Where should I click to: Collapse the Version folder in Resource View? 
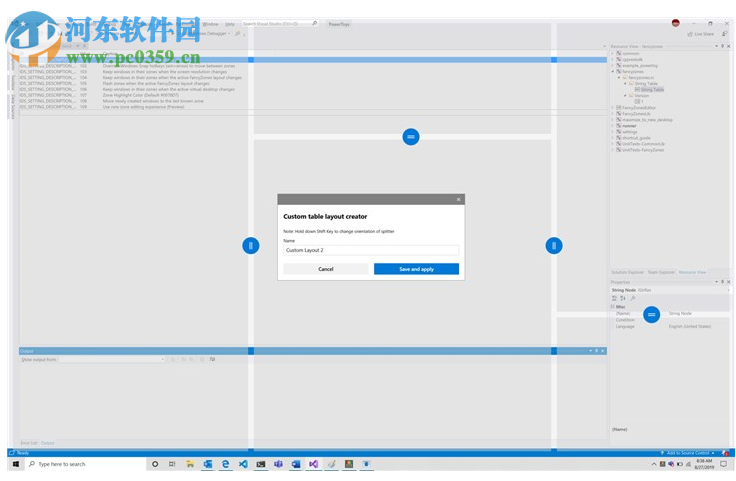click(x=625, y=96)
